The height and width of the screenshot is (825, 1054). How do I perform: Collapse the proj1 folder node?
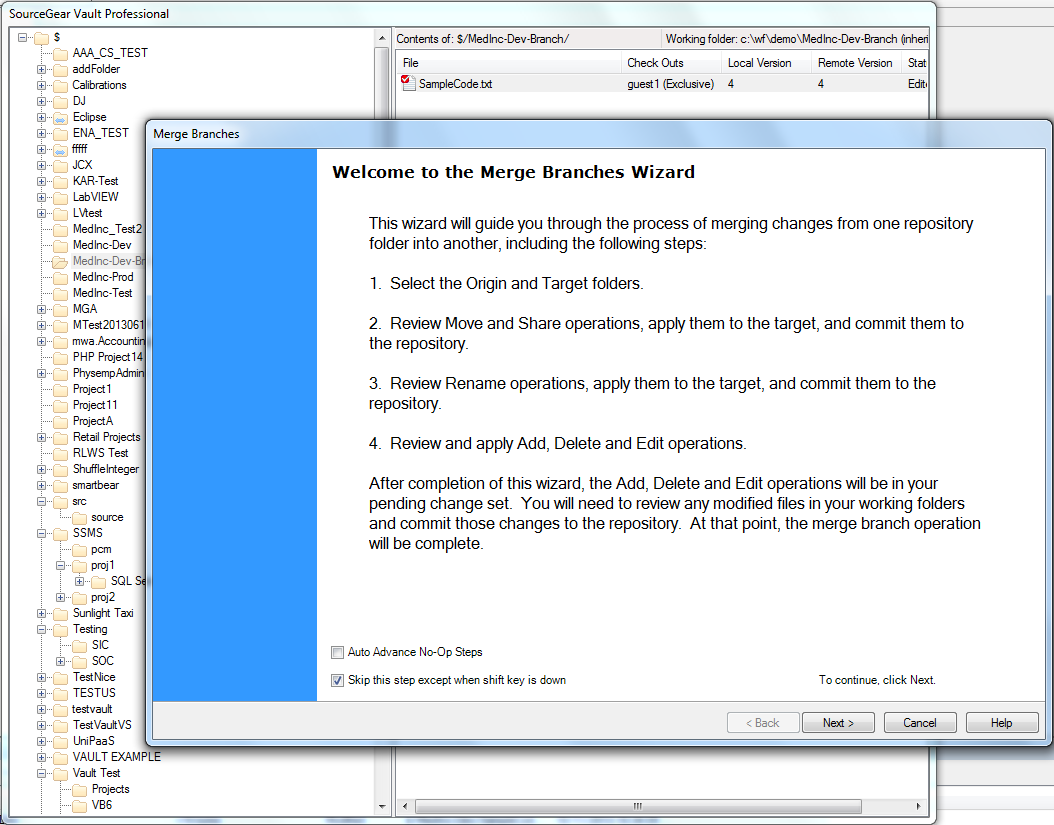[x=60, y=565]
